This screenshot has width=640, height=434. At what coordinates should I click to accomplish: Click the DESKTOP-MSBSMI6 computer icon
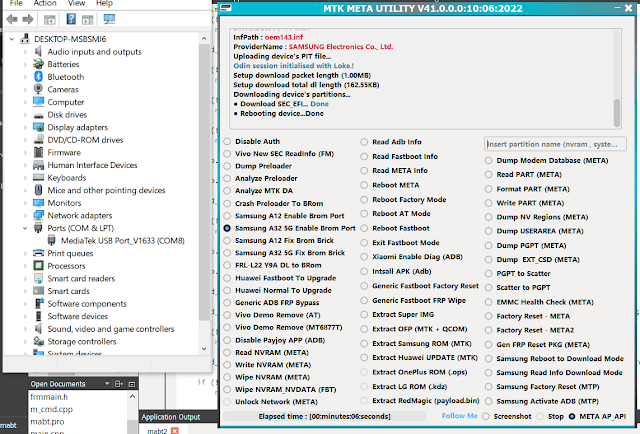click(25, 39)
